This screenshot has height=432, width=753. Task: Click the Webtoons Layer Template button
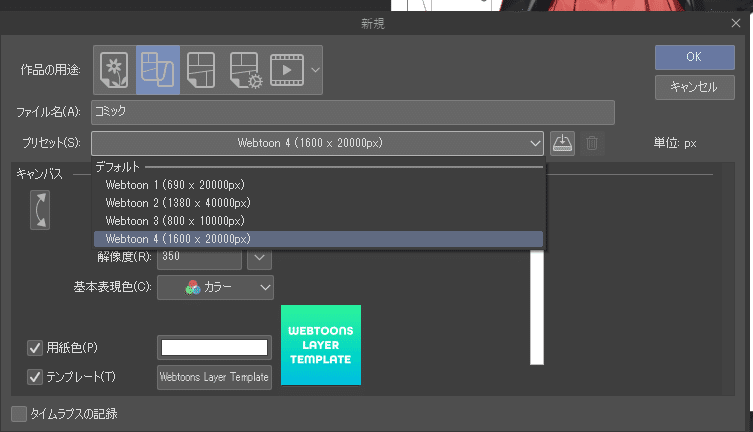(x=214, y=377)
